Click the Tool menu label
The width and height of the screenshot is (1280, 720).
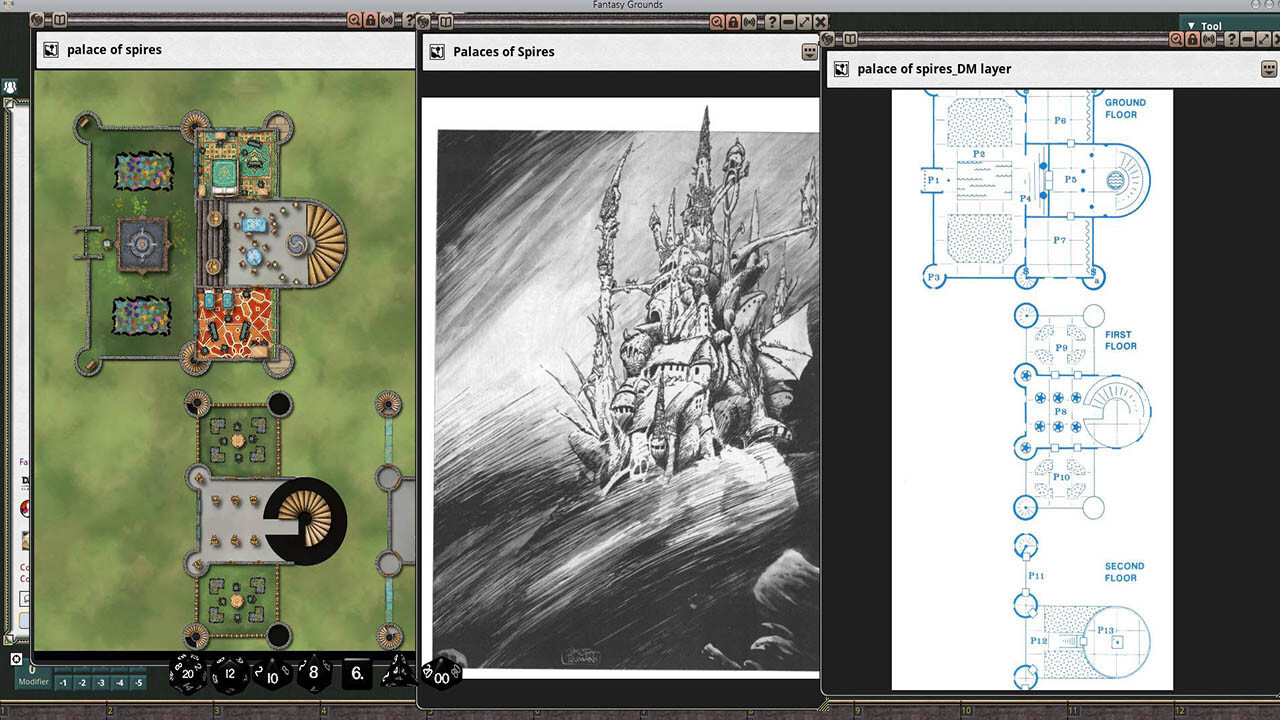1211,25
